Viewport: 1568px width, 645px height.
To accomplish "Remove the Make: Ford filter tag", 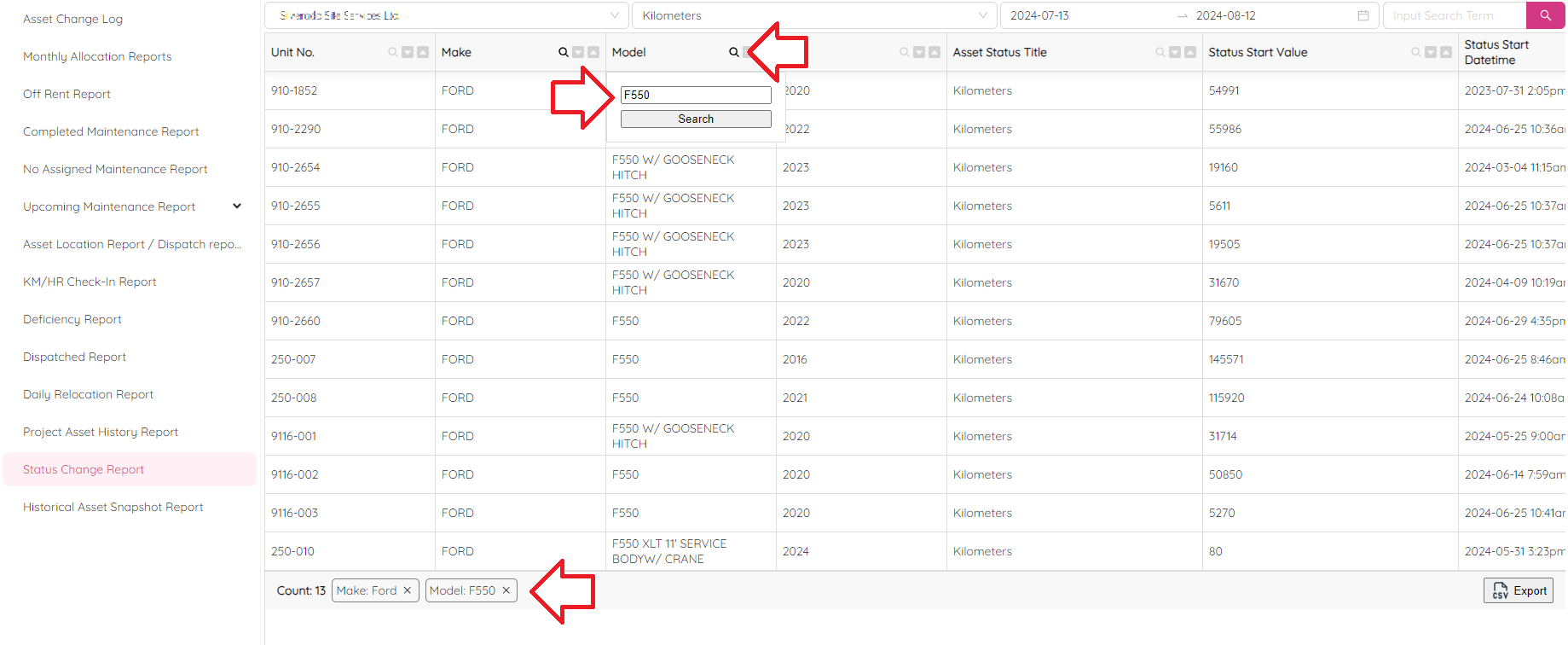I will (x=408, y=590).
